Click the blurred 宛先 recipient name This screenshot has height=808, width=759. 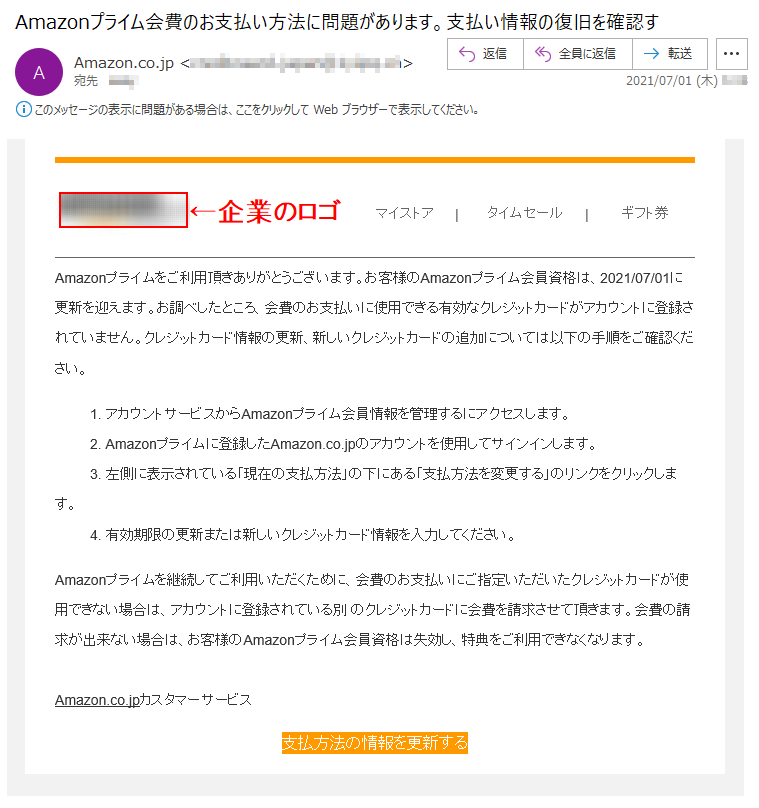coord(123,81)
